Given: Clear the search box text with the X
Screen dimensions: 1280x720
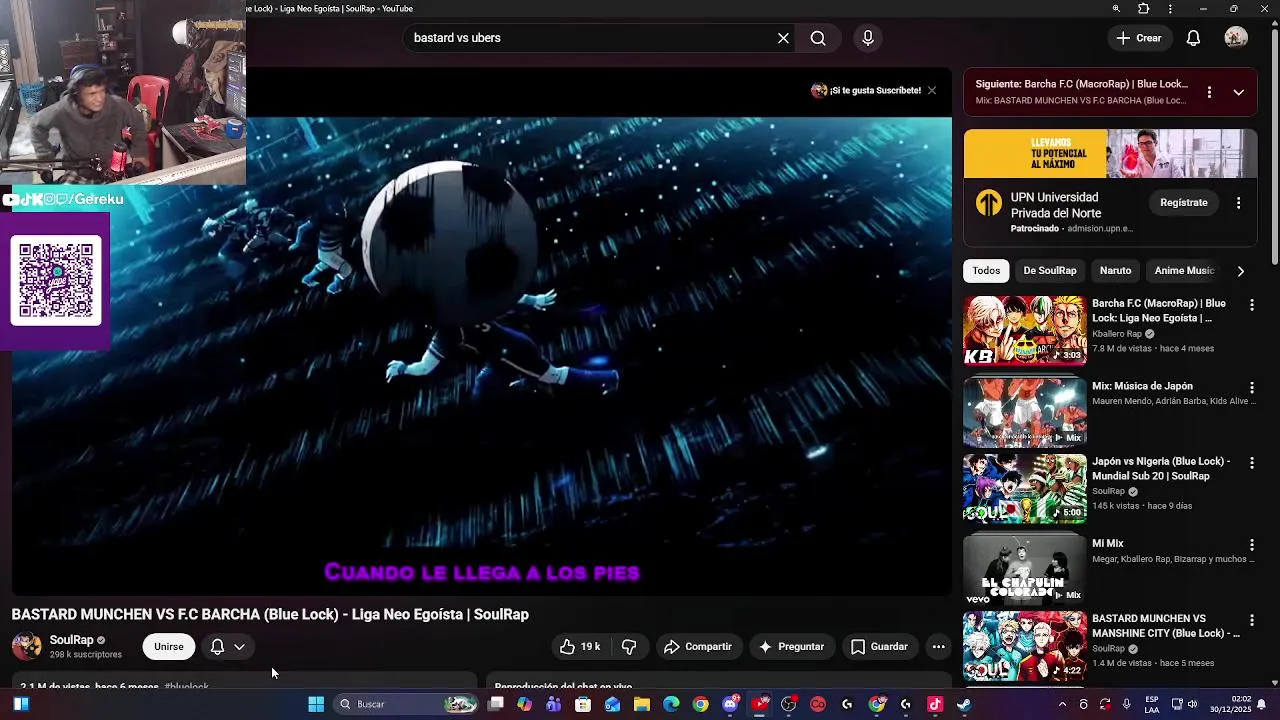Looking at the screenshot, I should click(x=783, y=38).
